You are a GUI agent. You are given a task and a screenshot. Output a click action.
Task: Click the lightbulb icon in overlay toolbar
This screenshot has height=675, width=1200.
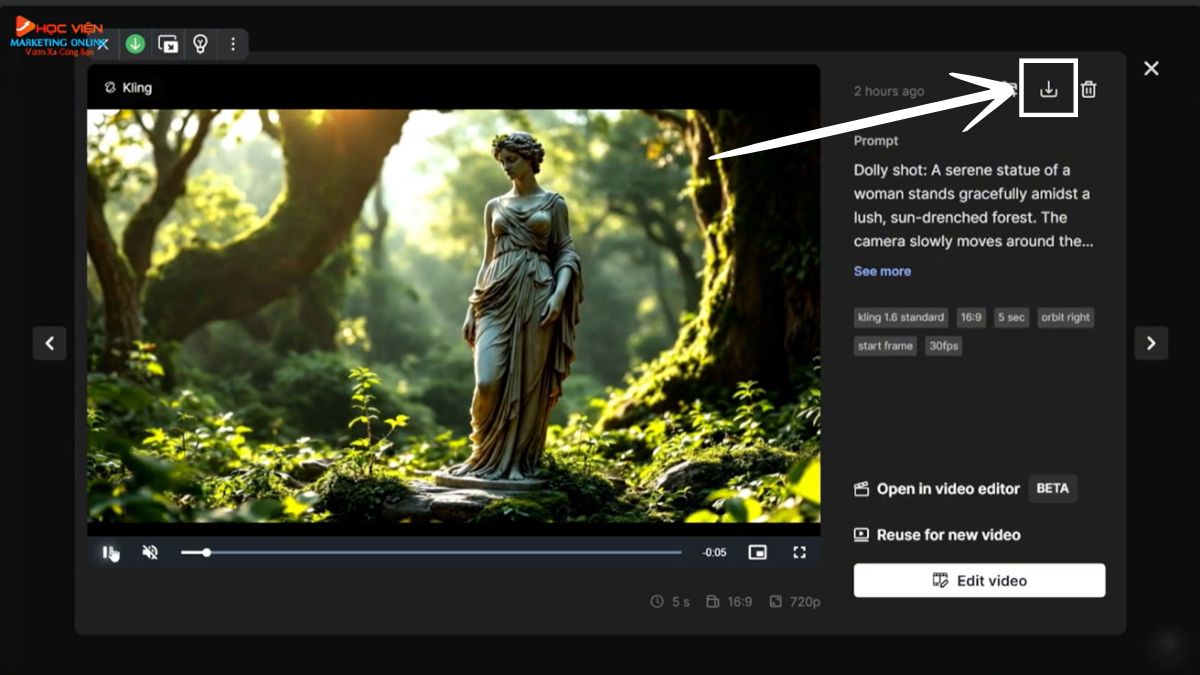coord(200,44)
